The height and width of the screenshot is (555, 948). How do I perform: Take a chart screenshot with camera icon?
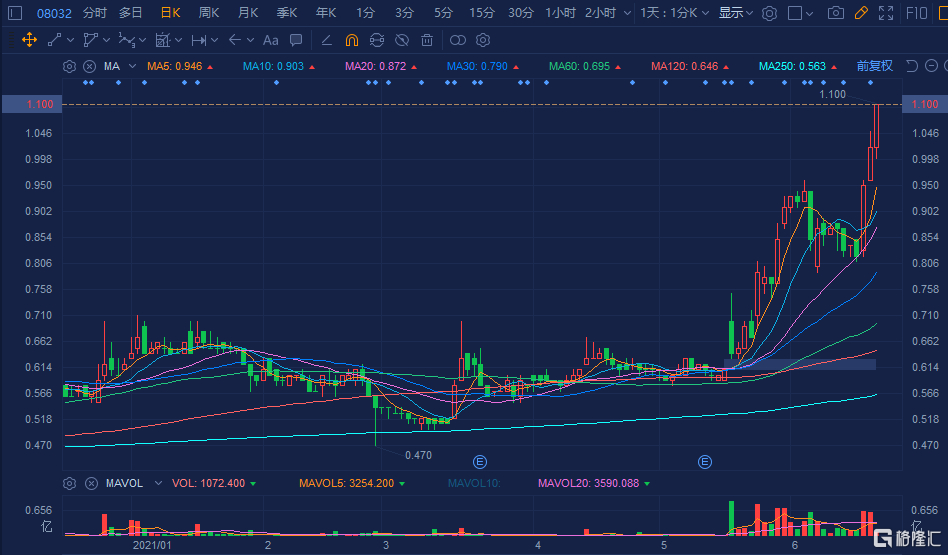click(x=835, y=13)
